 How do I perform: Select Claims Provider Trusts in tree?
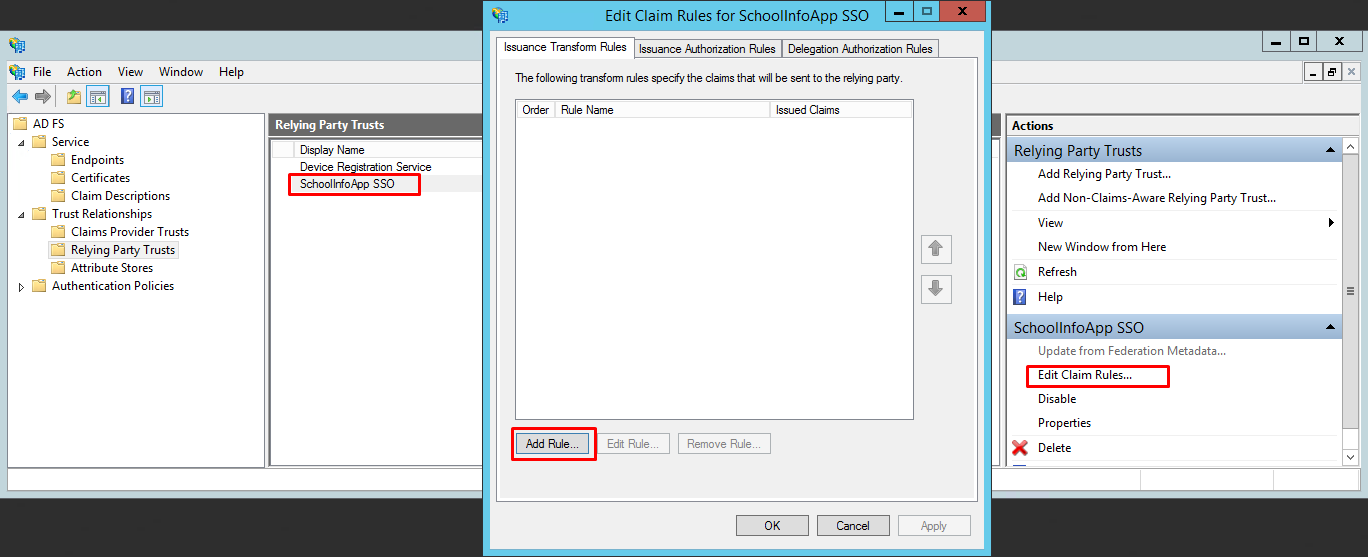click(x=130, y=232)
